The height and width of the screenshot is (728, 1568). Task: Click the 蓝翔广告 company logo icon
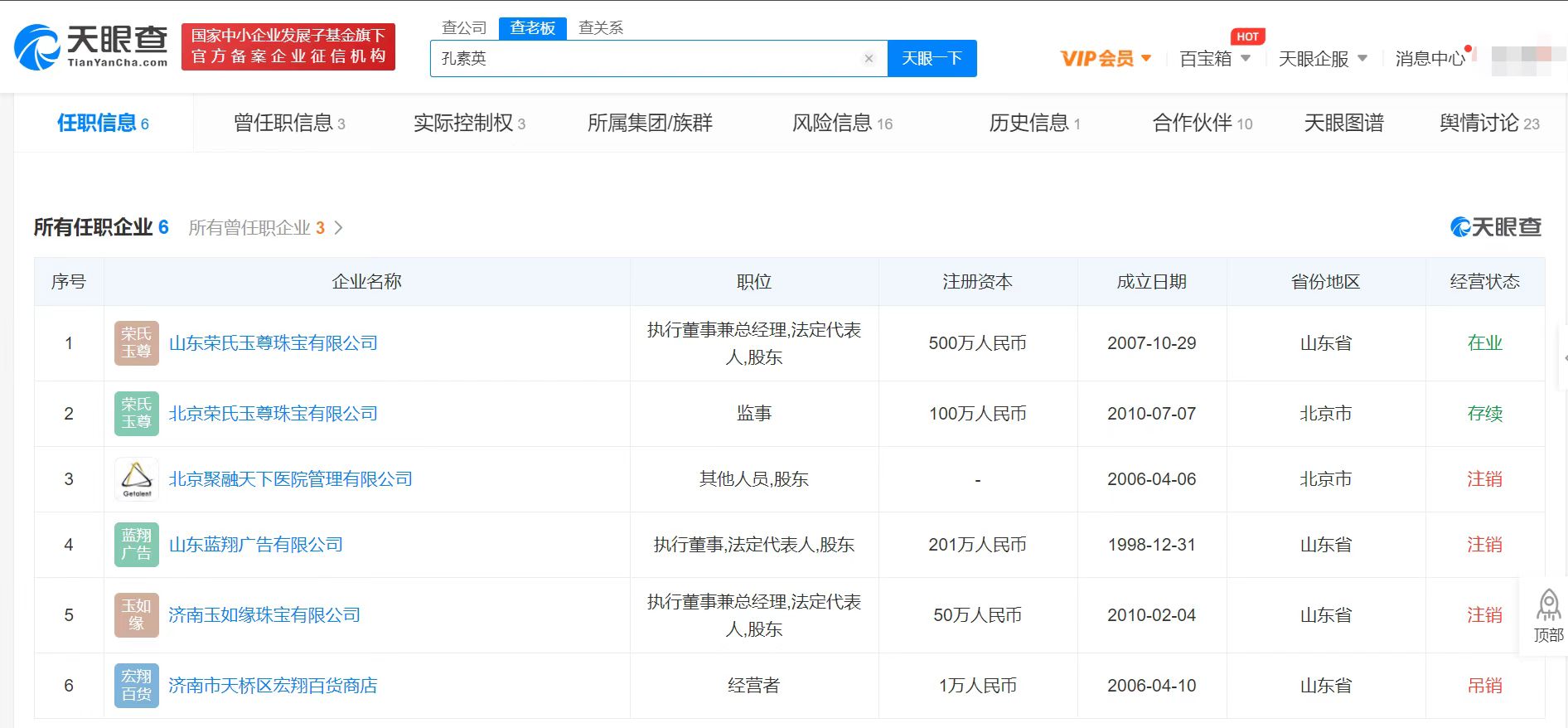coord(137,545)
